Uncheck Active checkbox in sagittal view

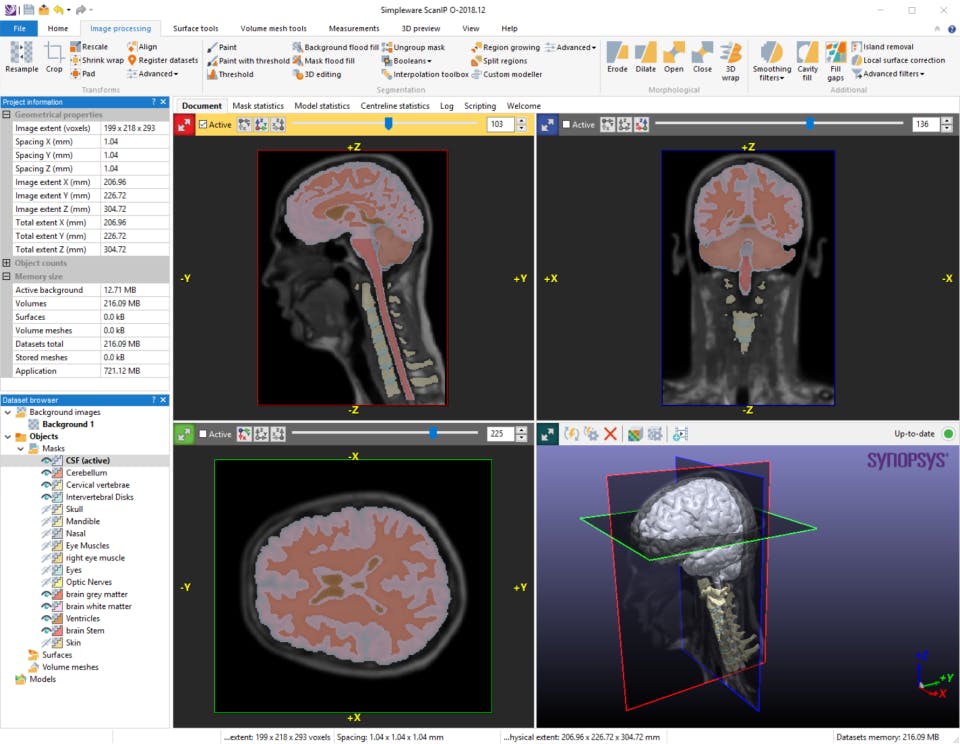[204, 125]
